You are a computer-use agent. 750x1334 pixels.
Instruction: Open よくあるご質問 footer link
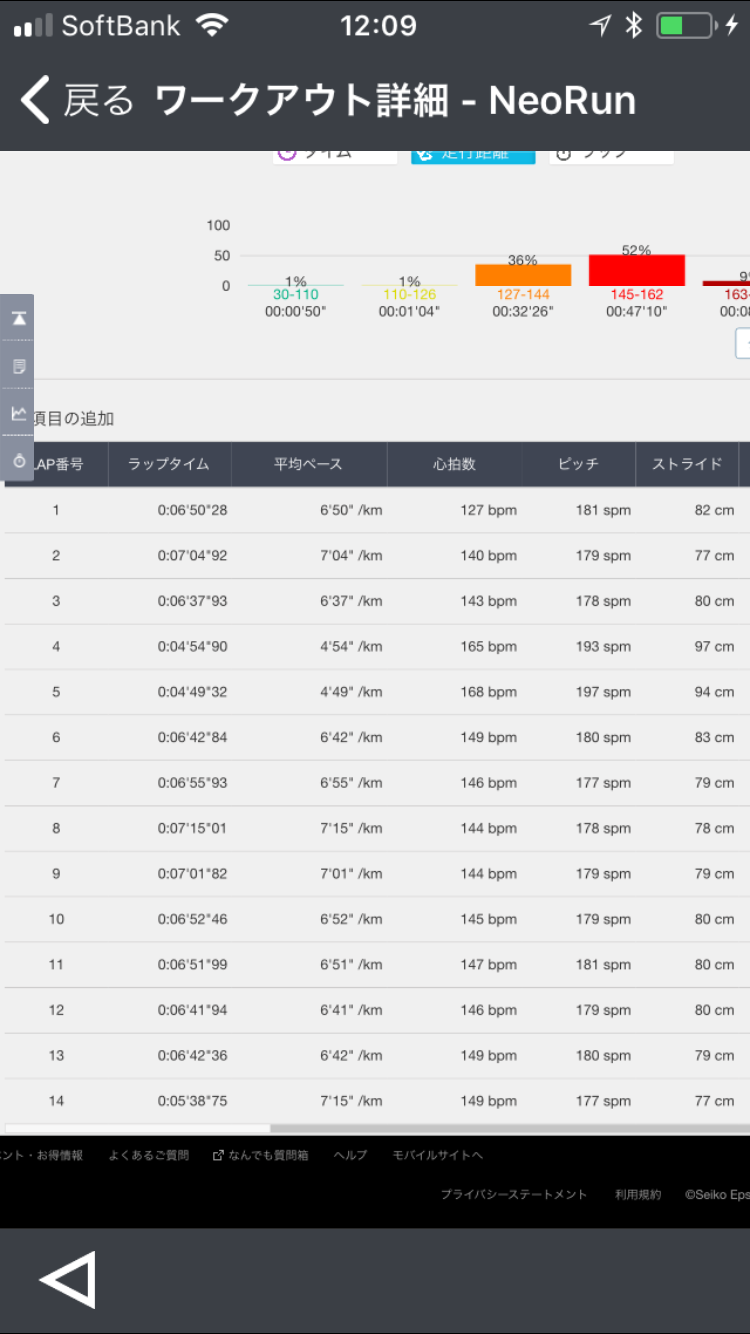pos(149,1155)
